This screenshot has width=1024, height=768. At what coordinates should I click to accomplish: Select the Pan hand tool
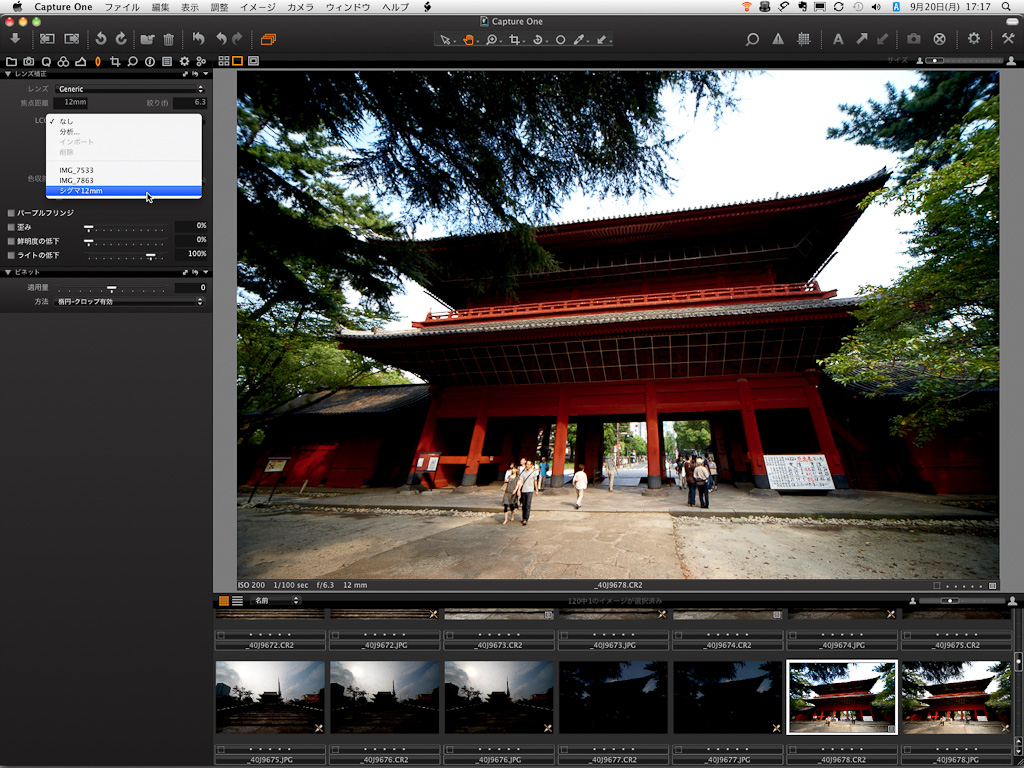(469, 40)
